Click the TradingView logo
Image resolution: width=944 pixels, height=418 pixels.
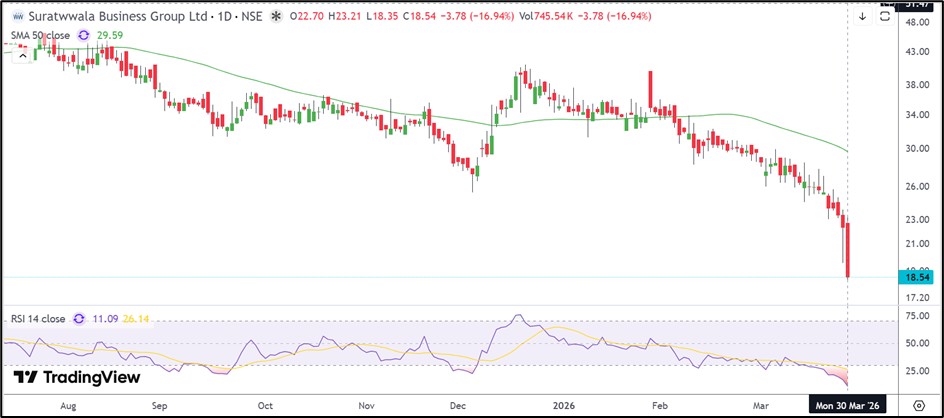(x=76, y=378)
